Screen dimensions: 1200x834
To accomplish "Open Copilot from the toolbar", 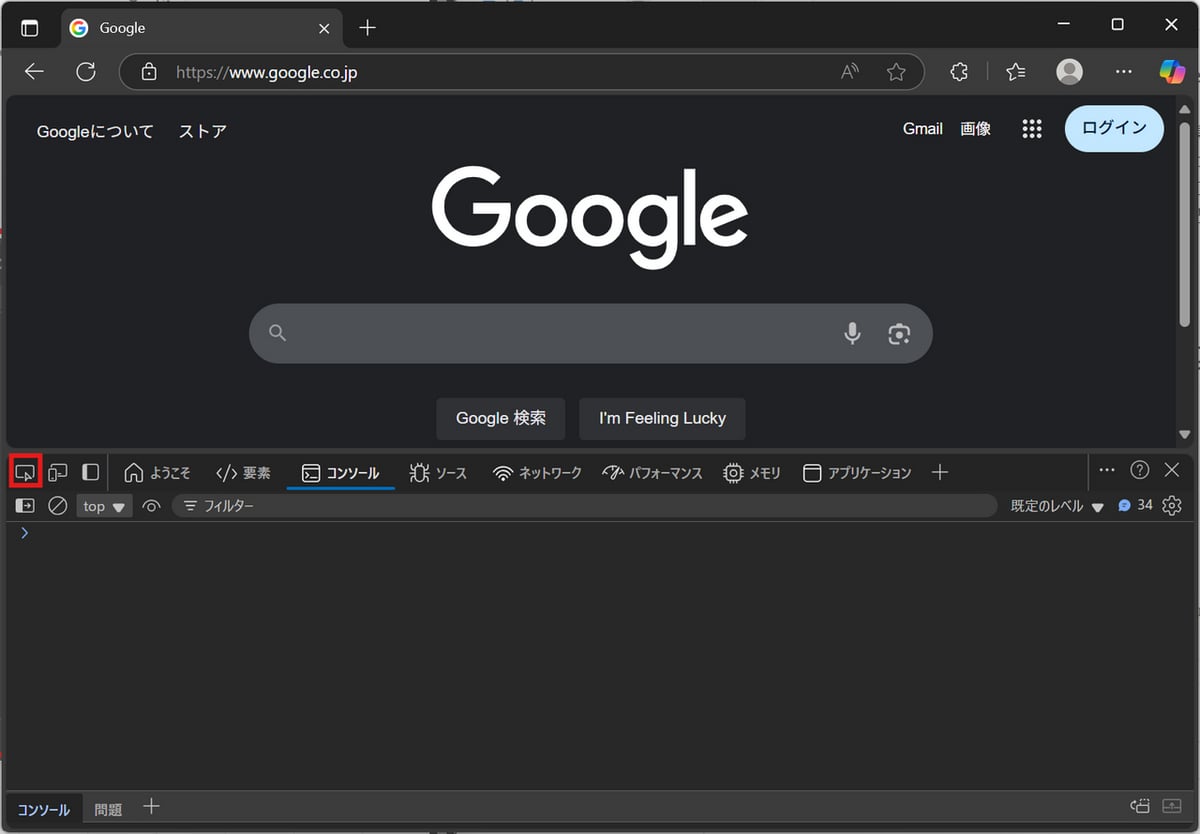I will click(1172, 72).
